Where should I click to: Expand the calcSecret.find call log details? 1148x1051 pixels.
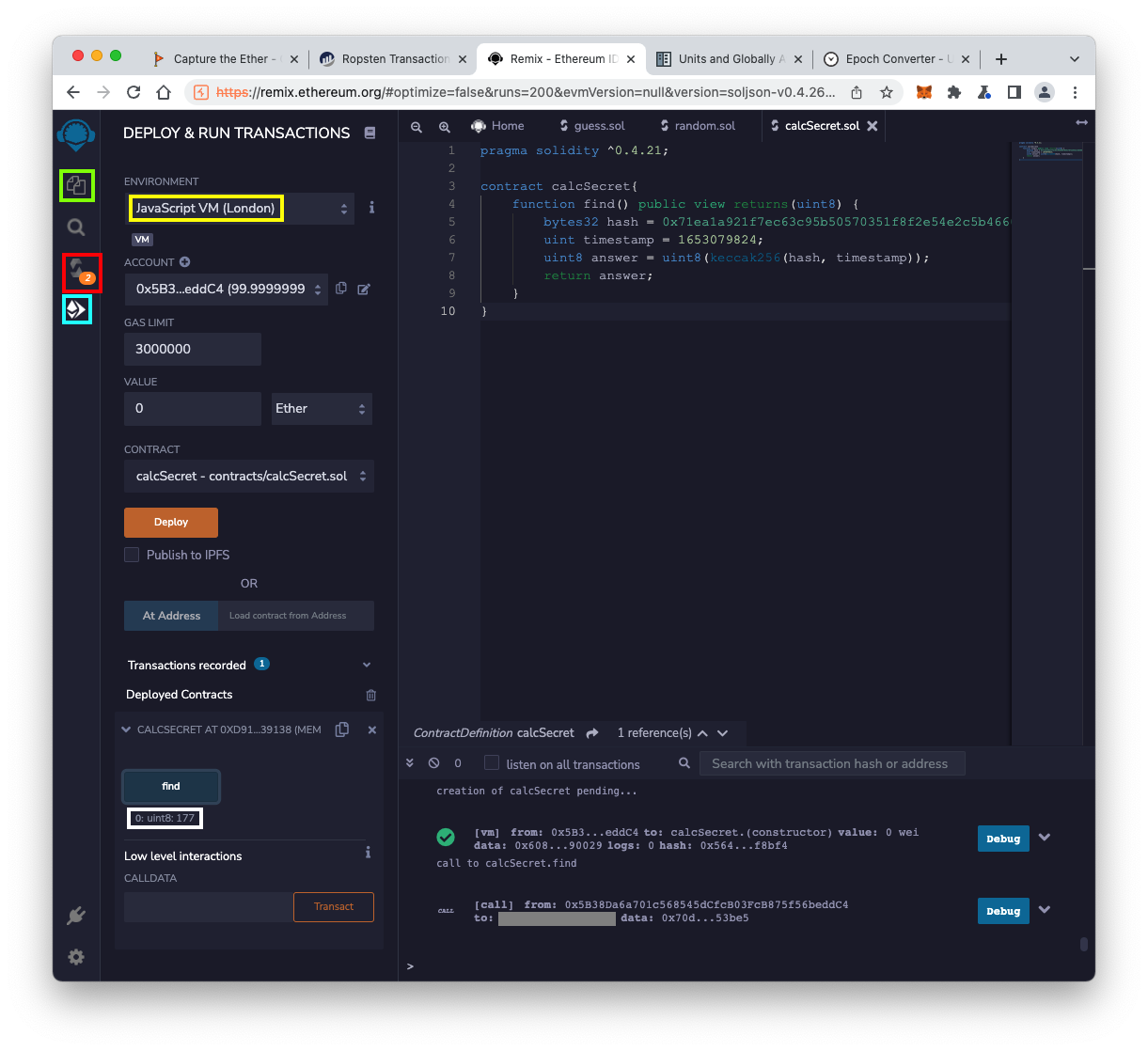(x=1045, y=910)
